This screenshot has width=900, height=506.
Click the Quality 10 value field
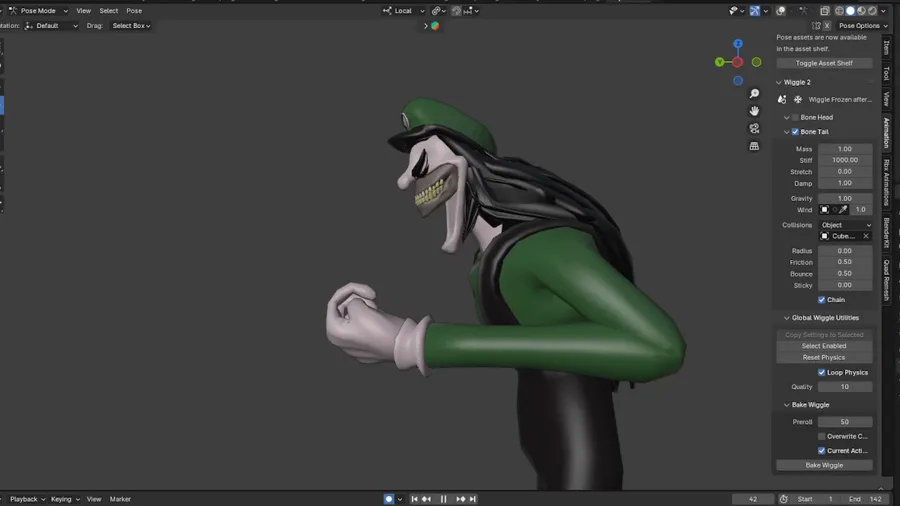845,387
